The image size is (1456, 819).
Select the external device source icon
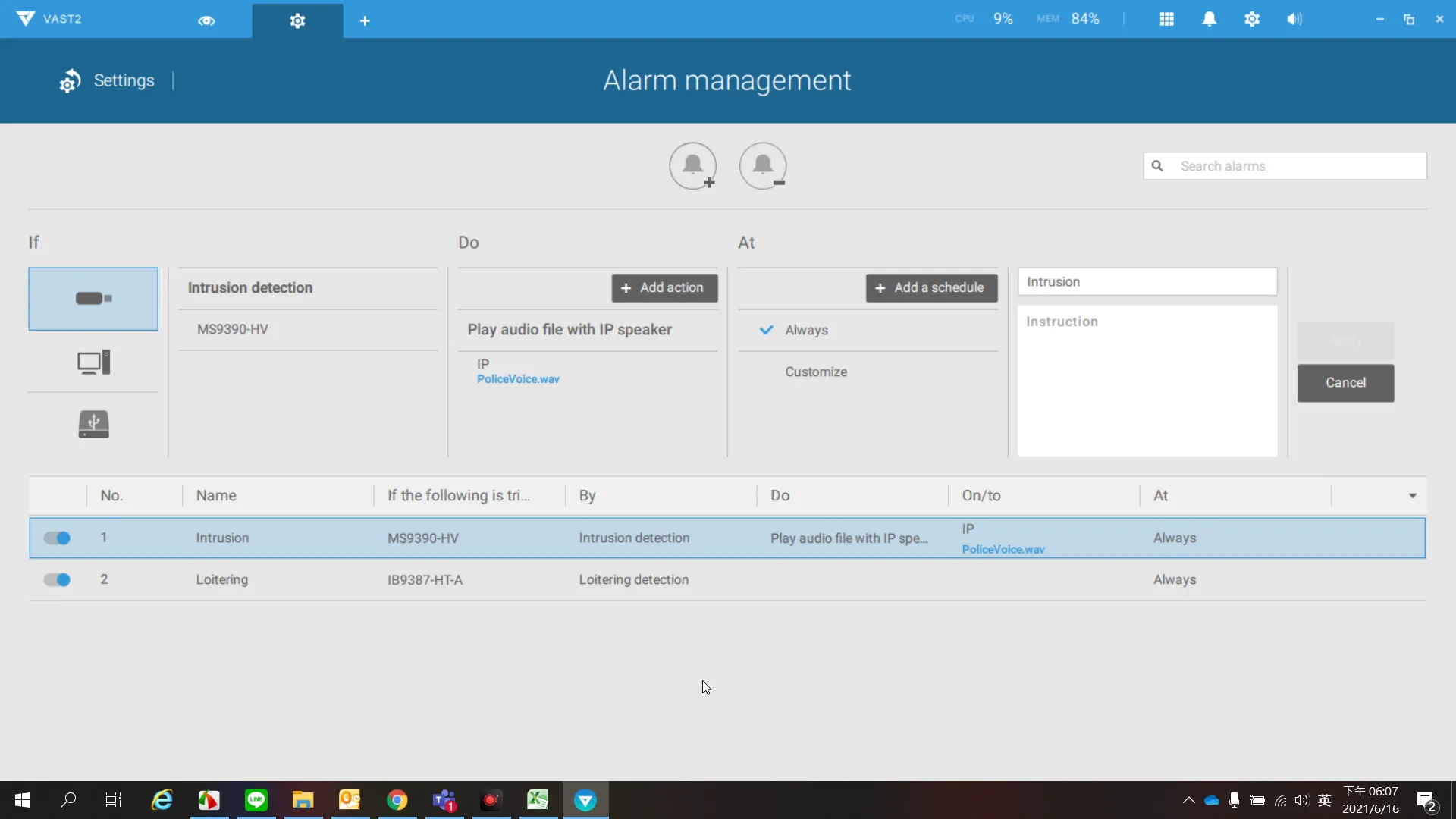click(x=93, y=424)
